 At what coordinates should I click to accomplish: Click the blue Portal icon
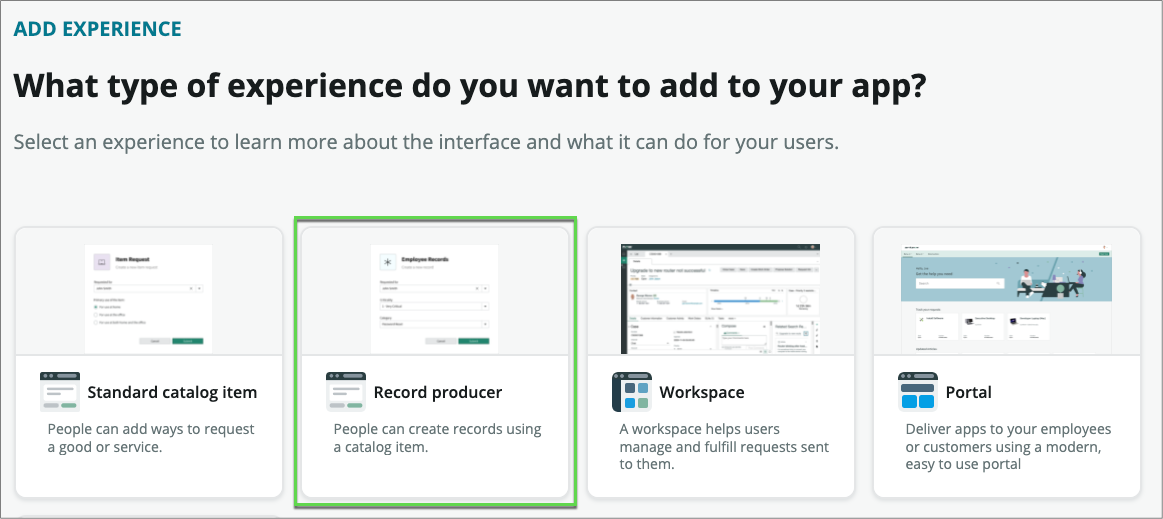click(918, 391)
